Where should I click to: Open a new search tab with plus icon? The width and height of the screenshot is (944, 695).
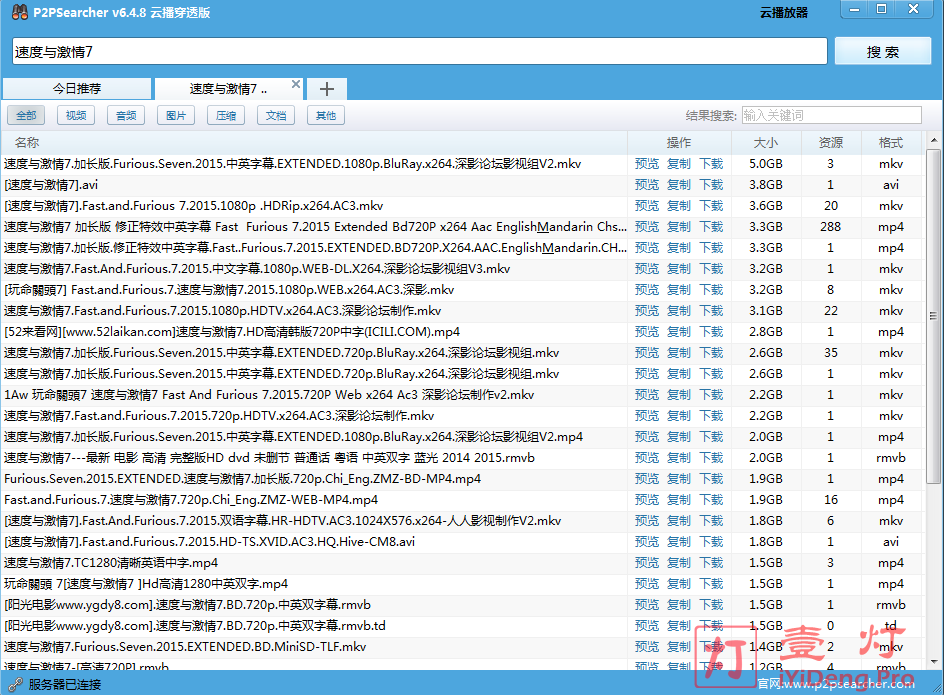pos(326,88)
